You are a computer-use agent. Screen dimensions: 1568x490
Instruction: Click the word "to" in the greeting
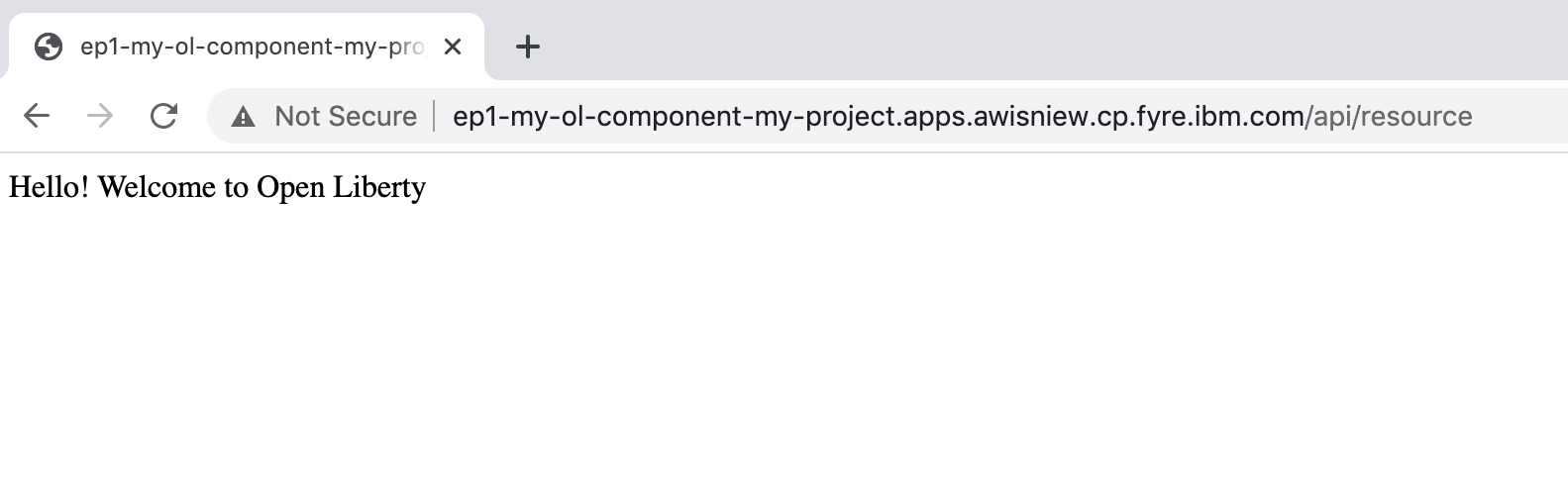(236, 187)
